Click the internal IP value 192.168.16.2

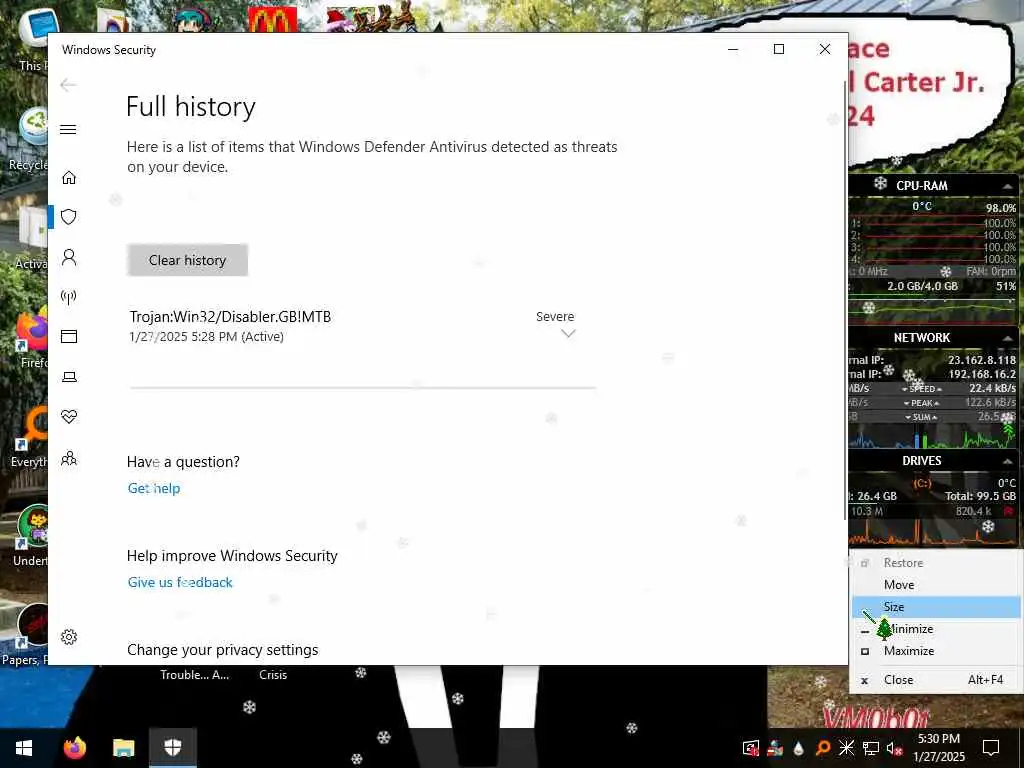982,374
